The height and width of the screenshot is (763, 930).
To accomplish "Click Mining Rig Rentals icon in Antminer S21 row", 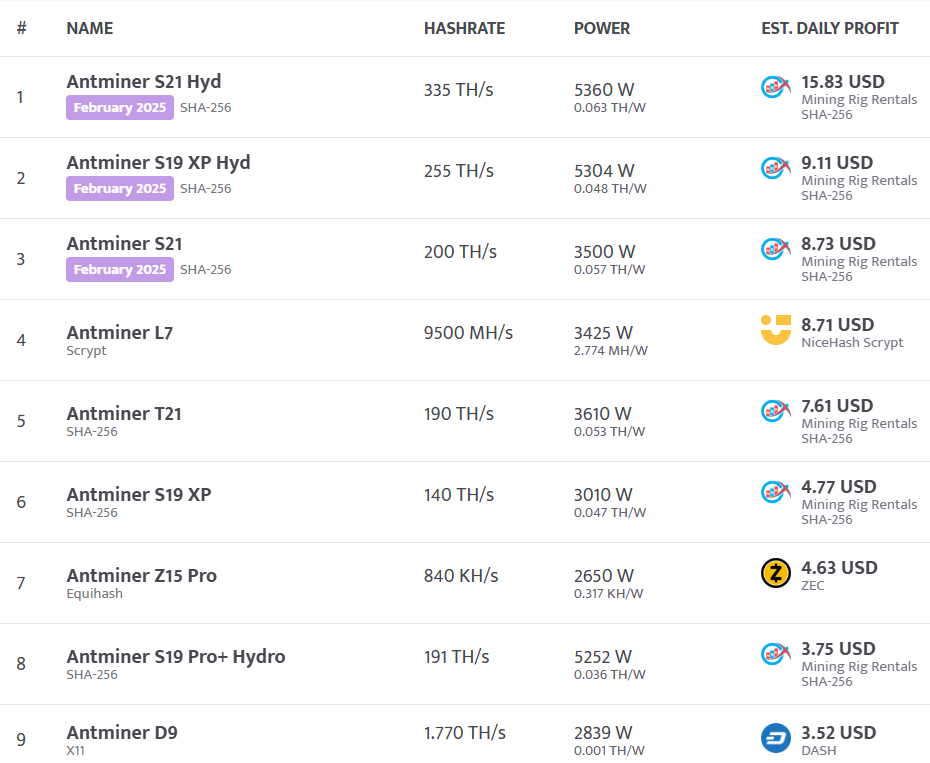I will 776,249.
